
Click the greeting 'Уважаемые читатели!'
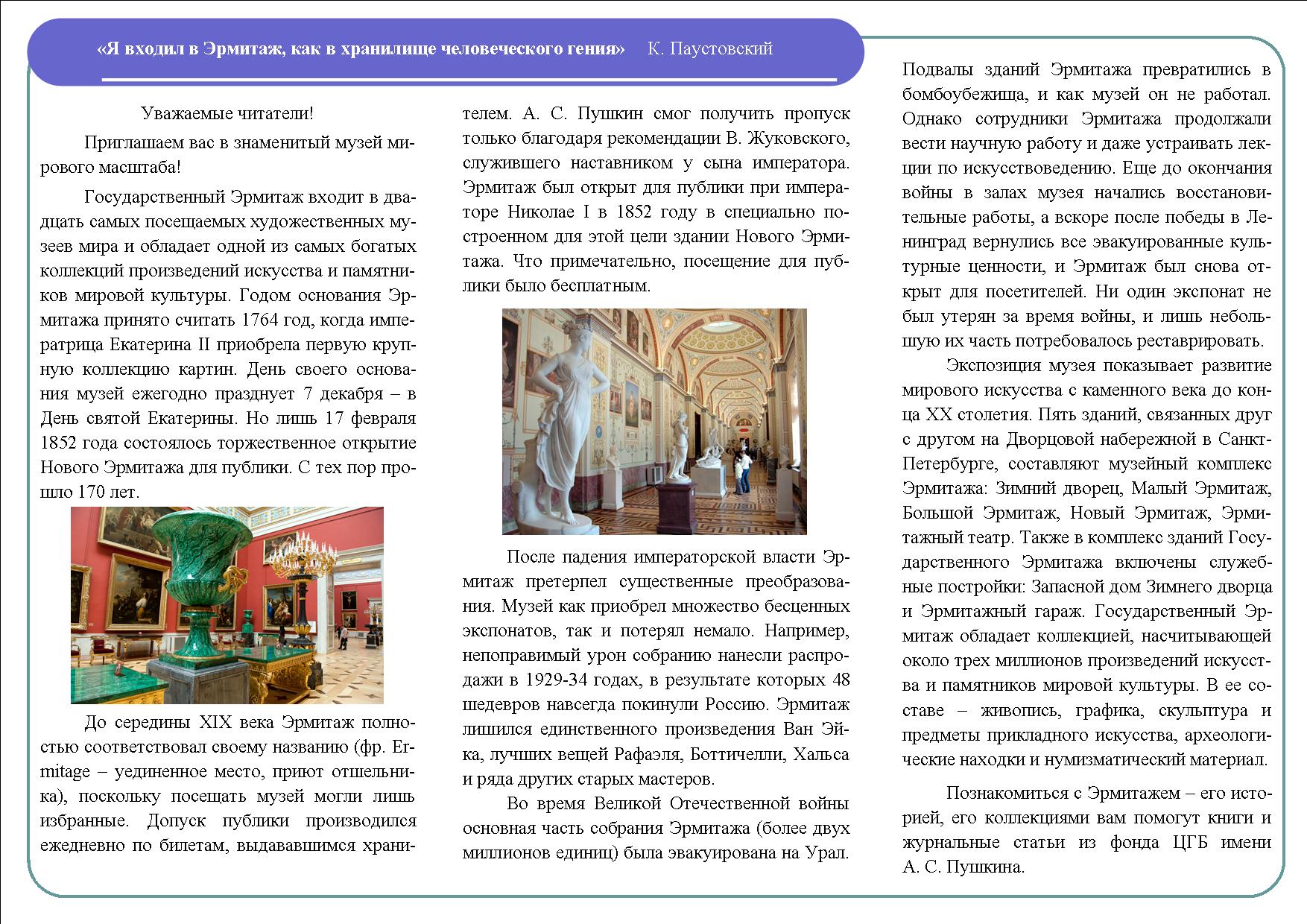point(227,114)
